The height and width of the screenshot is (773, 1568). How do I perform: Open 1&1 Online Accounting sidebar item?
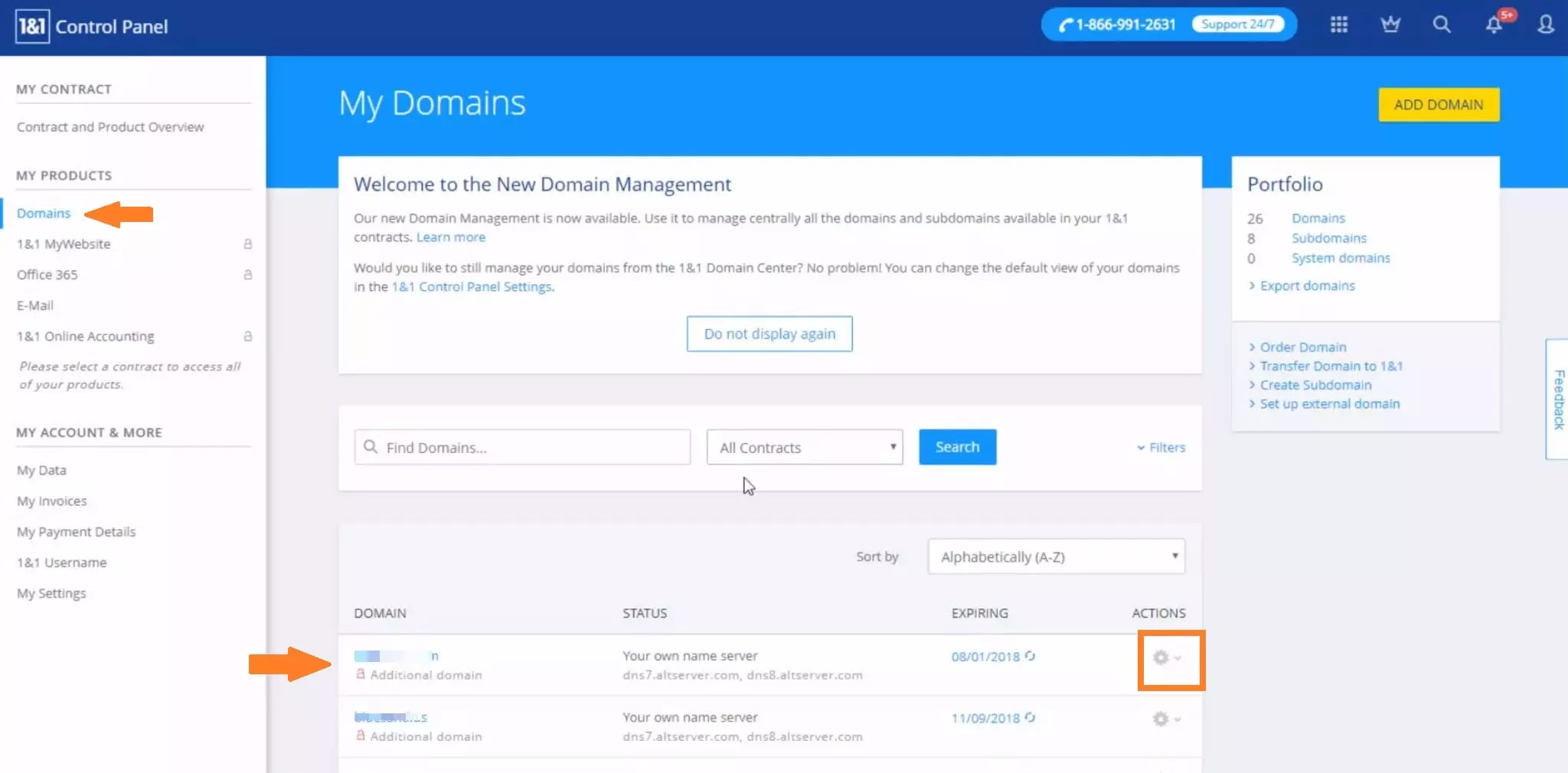[86, 336]
